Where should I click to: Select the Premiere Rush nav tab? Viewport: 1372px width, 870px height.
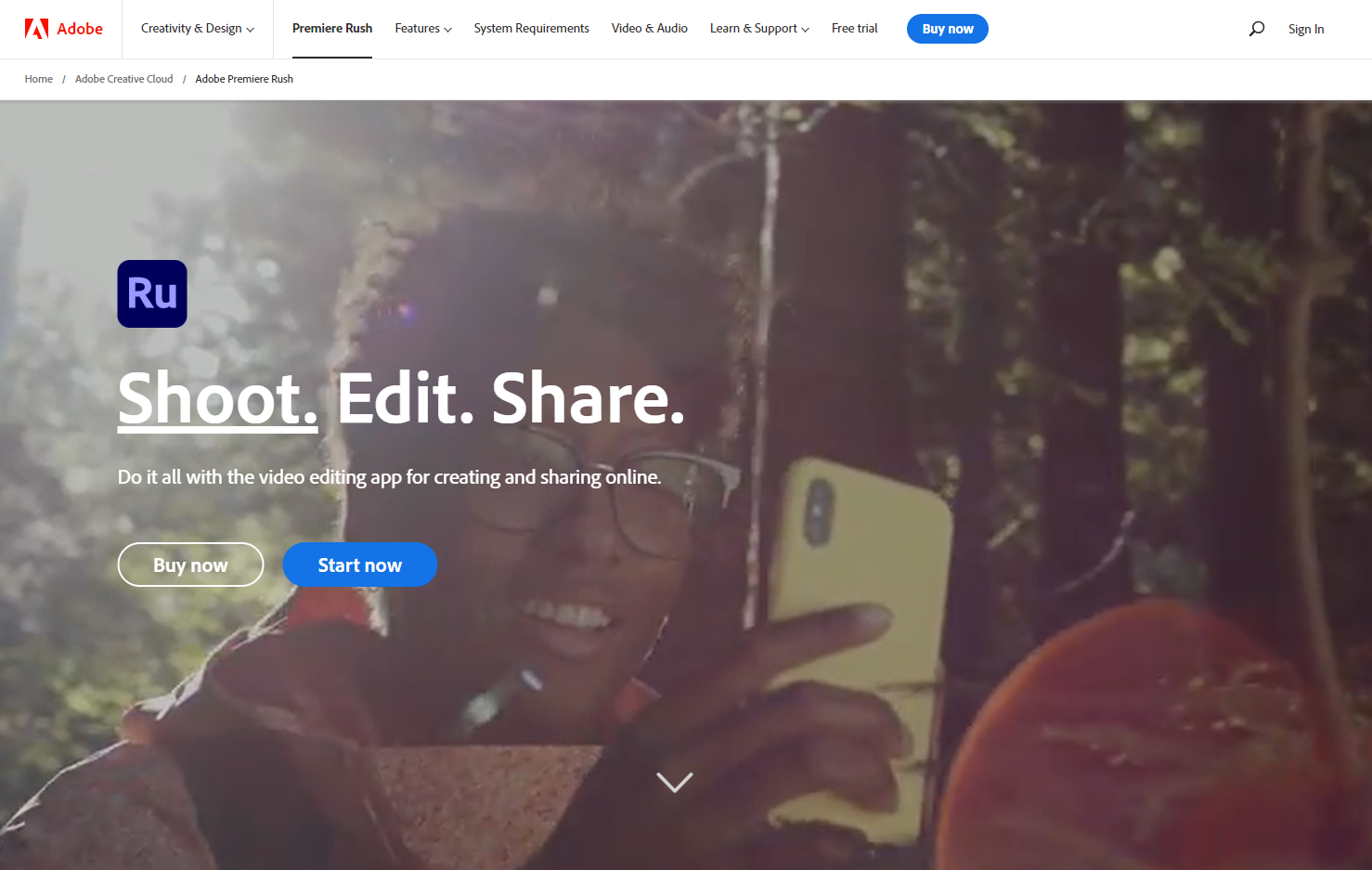[332, 29]
